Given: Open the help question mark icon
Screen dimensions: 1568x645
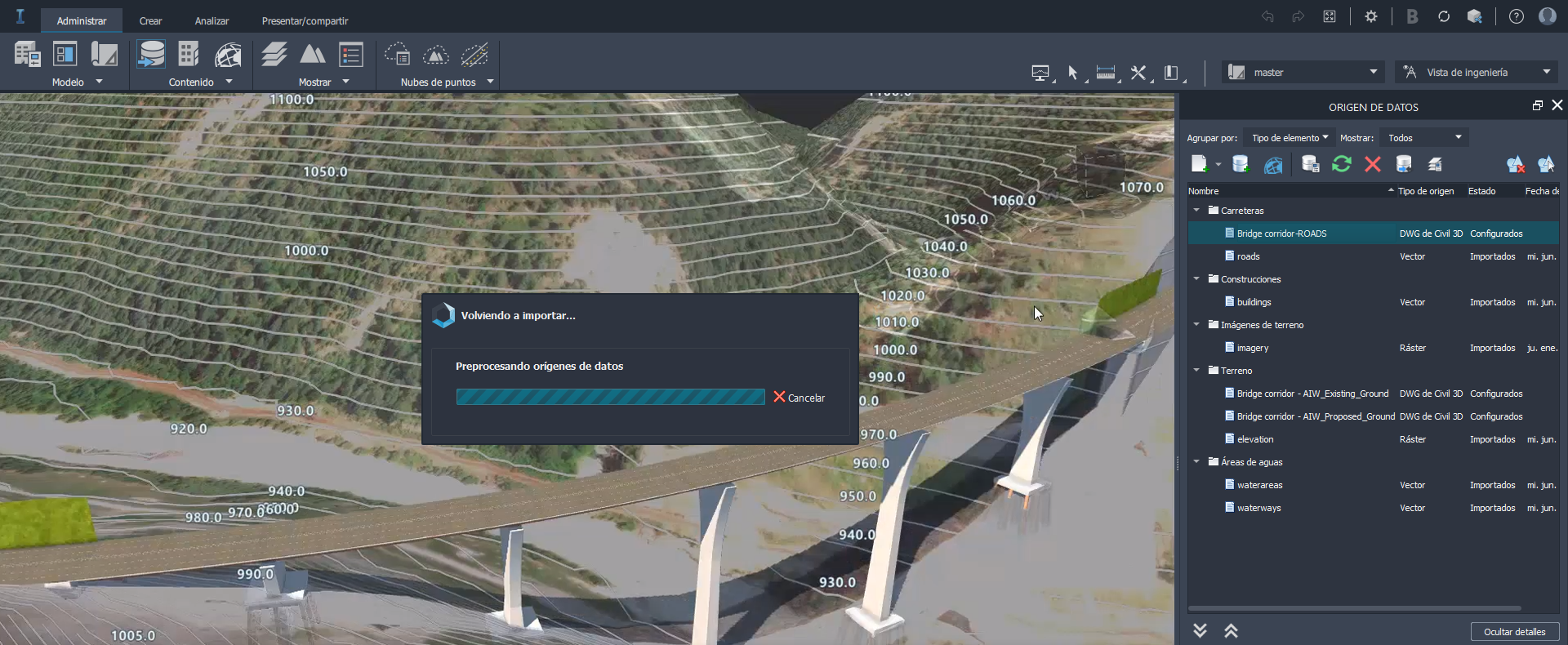Looking at the screenshot, I should click(1517, 16).
